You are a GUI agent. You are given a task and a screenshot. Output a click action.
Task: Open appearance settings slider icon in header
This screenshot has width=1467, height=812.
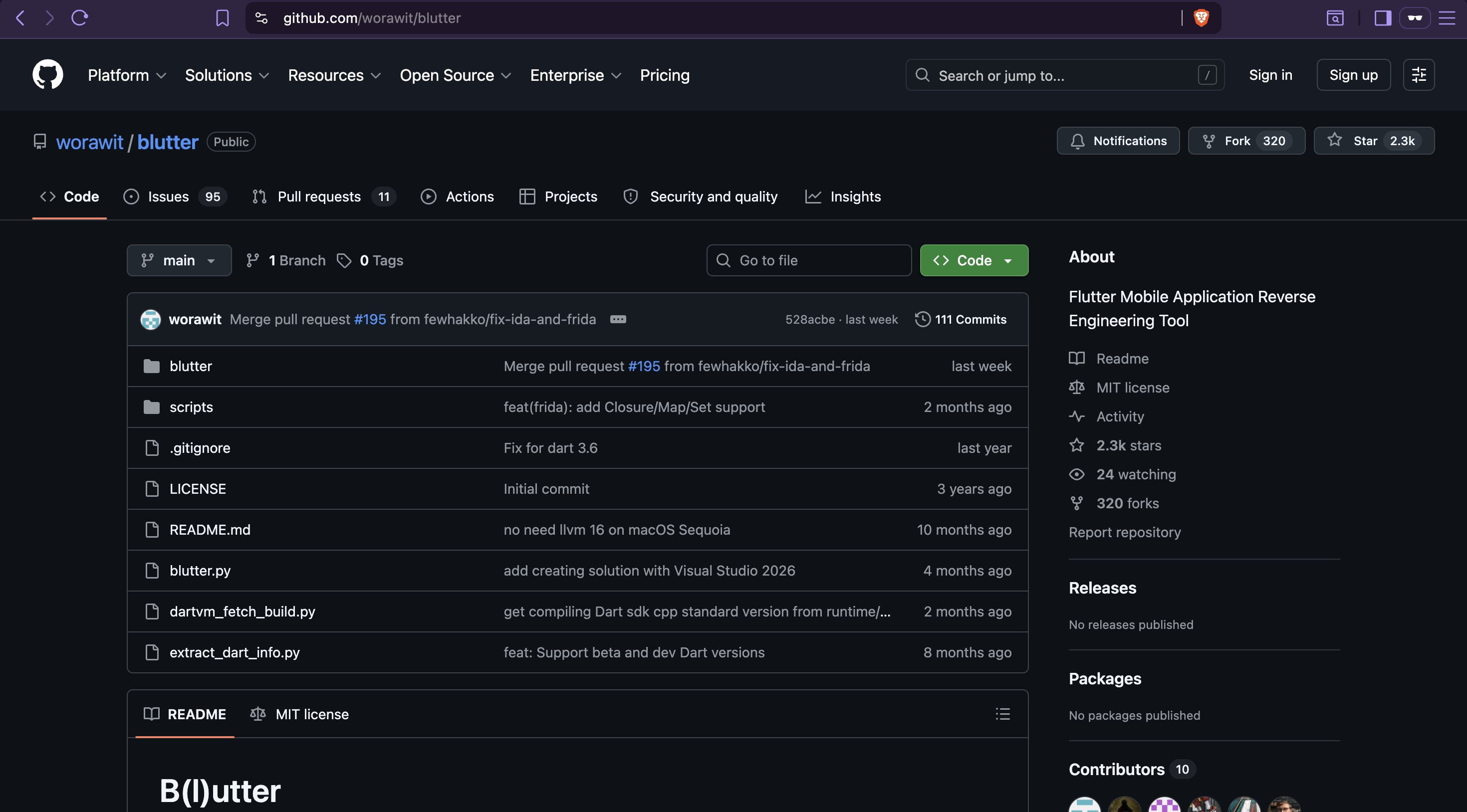(x=1419, y=75)
